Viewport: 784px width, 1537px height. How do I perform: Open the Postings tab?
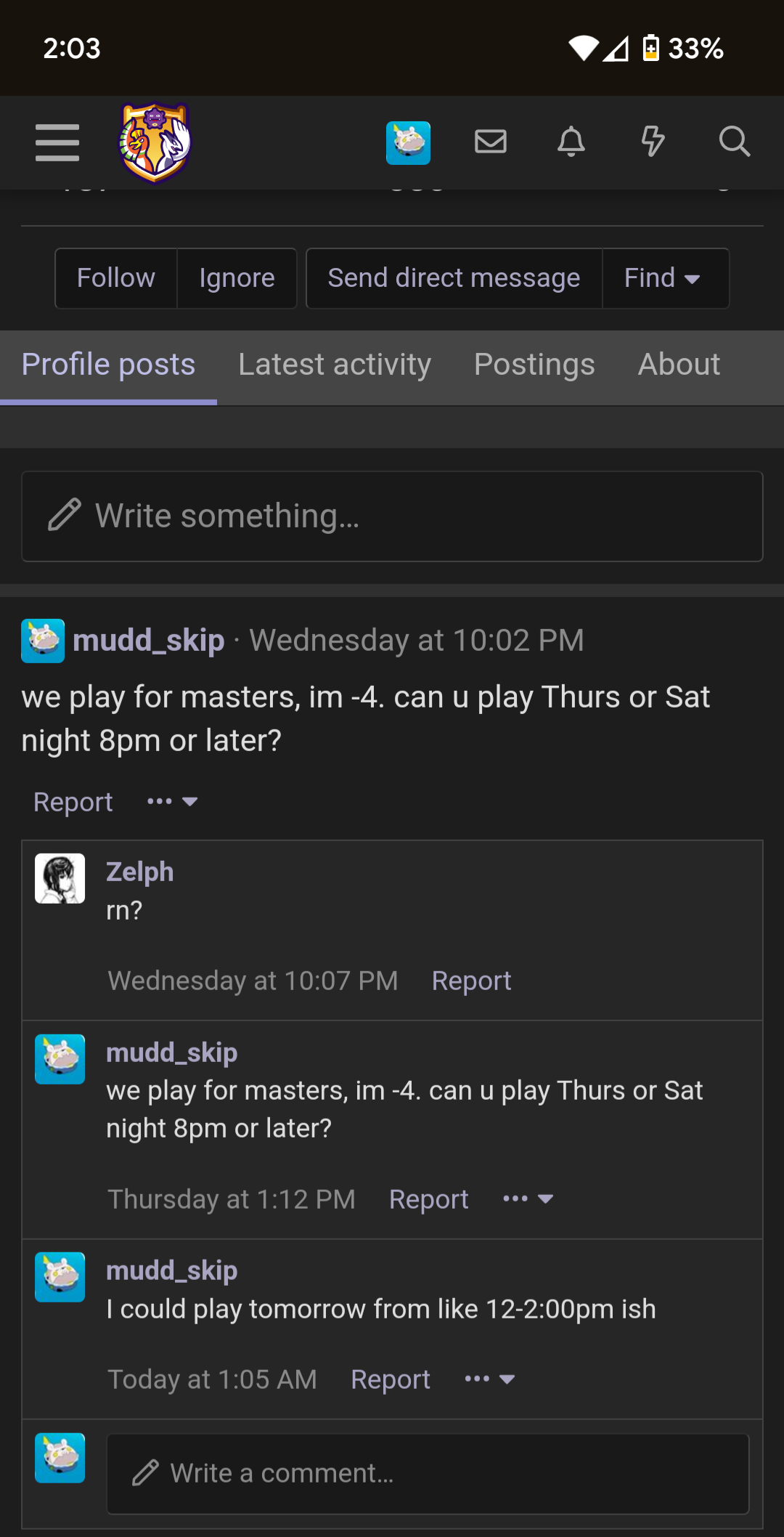tap(534, 365)
